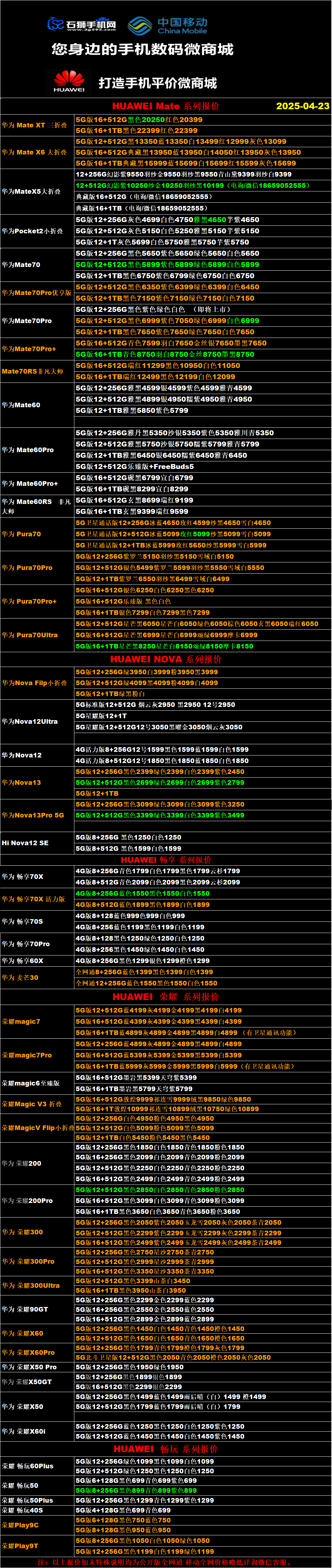Click the 华为Nova12Ultra model label
The height and width of the screenshot is (1568, 332).
pos(30,721)
